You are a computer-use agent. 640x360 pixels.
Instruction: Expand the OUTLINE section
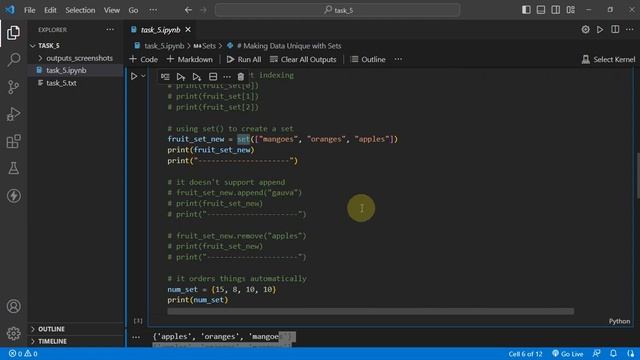click(51, 329)
